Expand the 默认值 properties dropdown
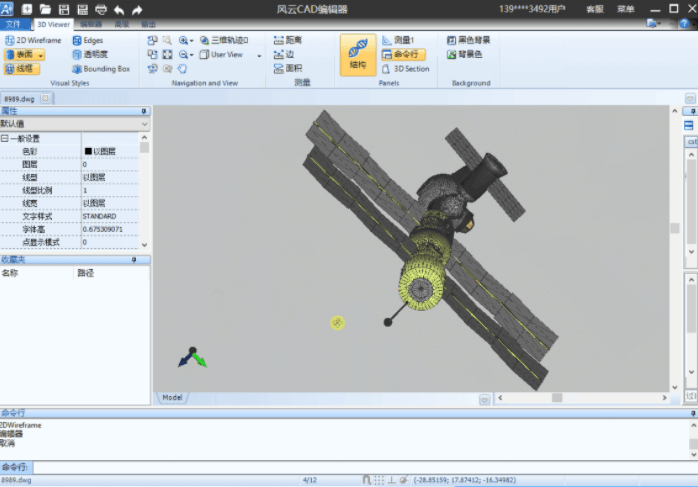 pos(145,124)
